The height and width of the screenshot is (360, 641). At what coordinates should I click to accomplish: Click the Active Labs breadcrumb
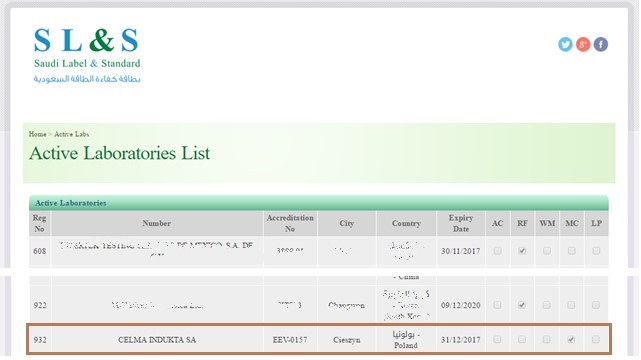pos(72,134)
